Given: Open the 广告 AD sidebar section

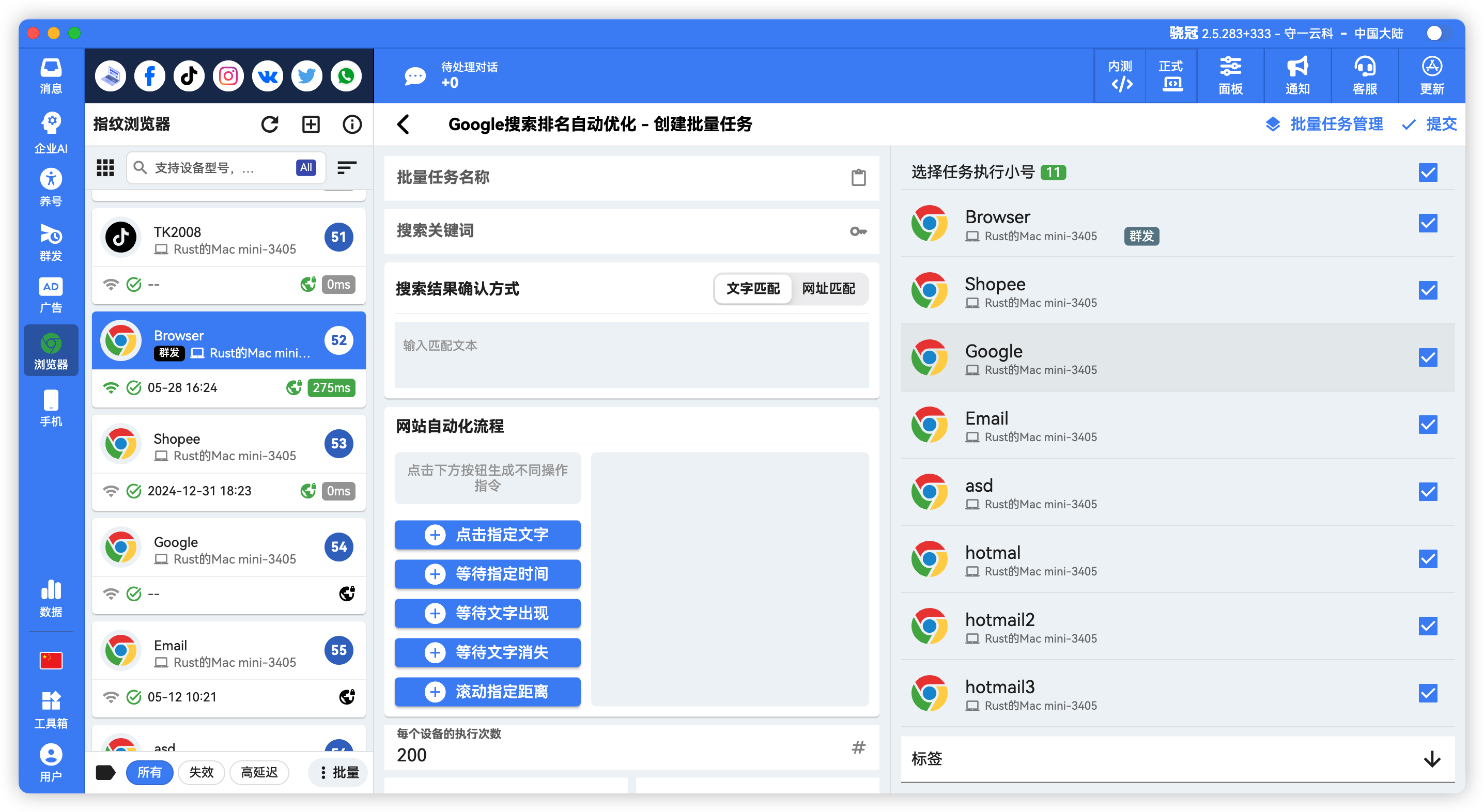Looking at the screenshot, I should pos(51,295).
